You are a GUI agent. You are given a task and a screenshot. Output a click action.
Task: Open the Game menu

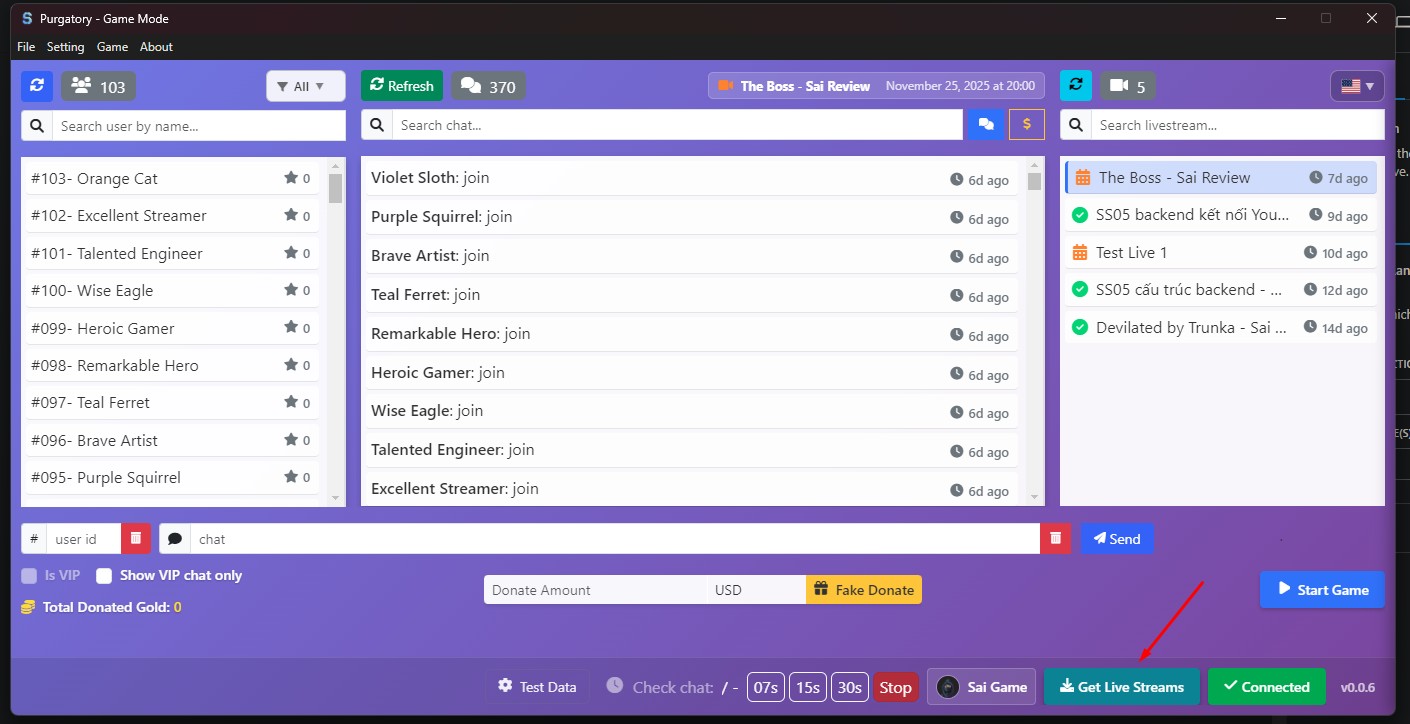[112, 47]
